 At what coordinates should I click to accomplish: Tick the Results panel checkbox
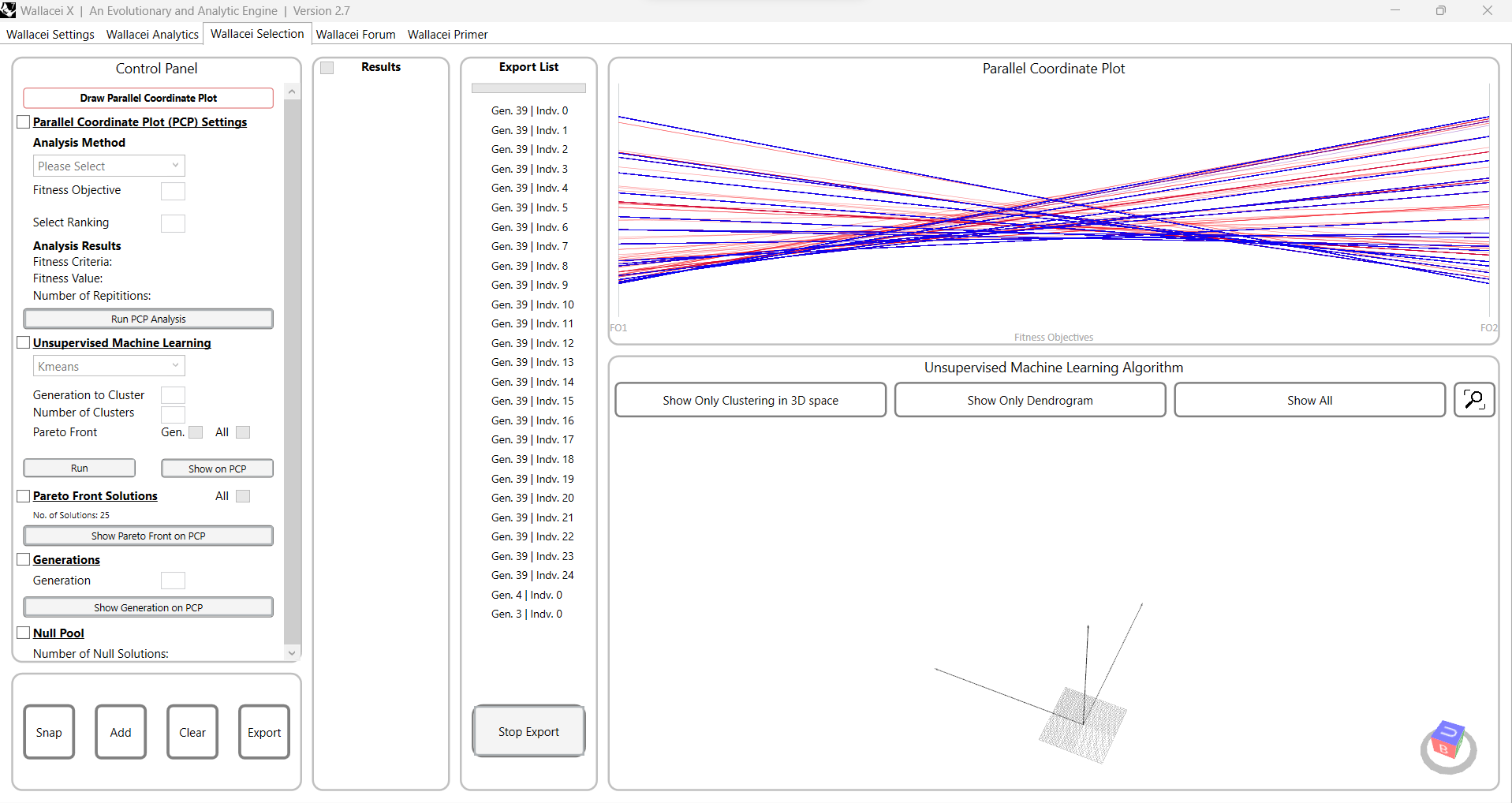327,68
